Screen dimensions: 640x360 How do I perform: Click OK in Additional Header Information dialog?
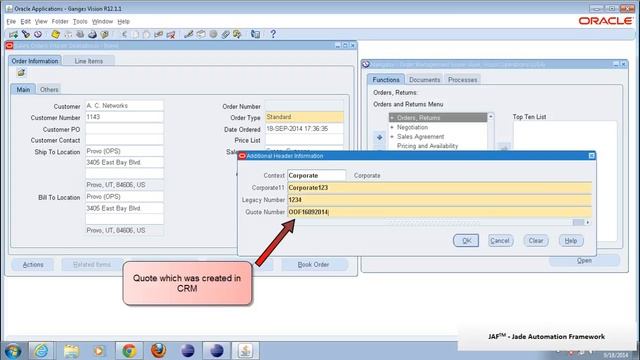click(466, 241)
